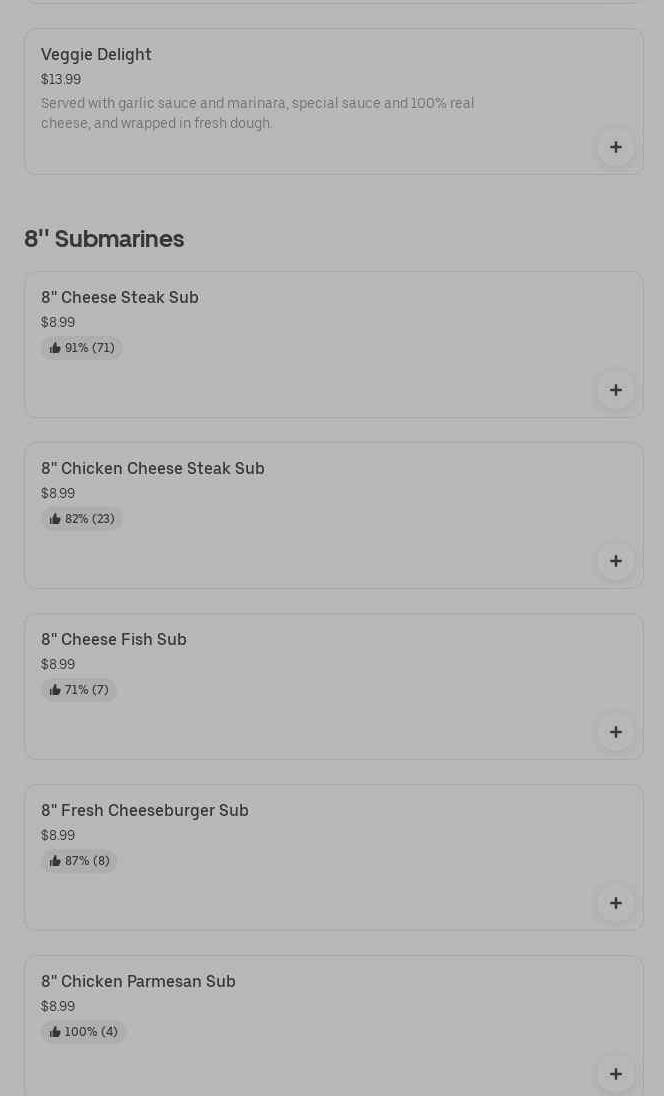Screen dimensions: 664x1096
Task: Click the 8'' Submarines section heading
Action: (104, 239)
